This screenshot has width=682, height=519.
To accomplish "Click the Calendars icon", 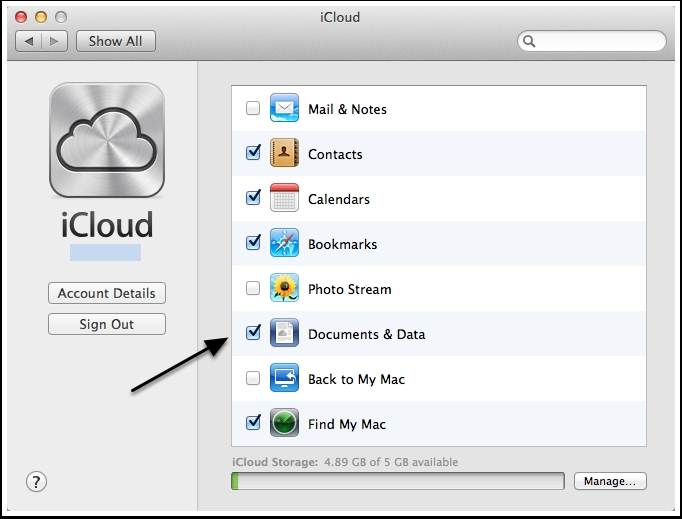I will [284, 198].
